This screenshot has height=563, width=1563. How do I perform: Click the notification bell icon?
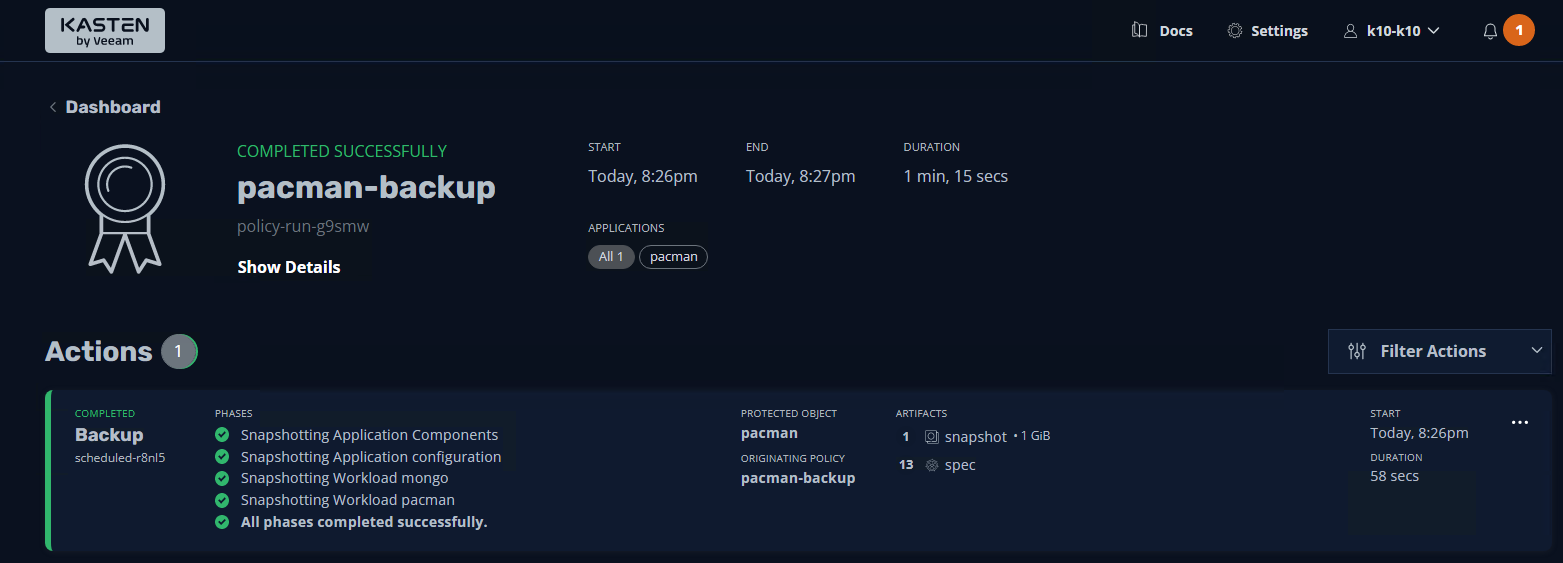(1490, 31)
